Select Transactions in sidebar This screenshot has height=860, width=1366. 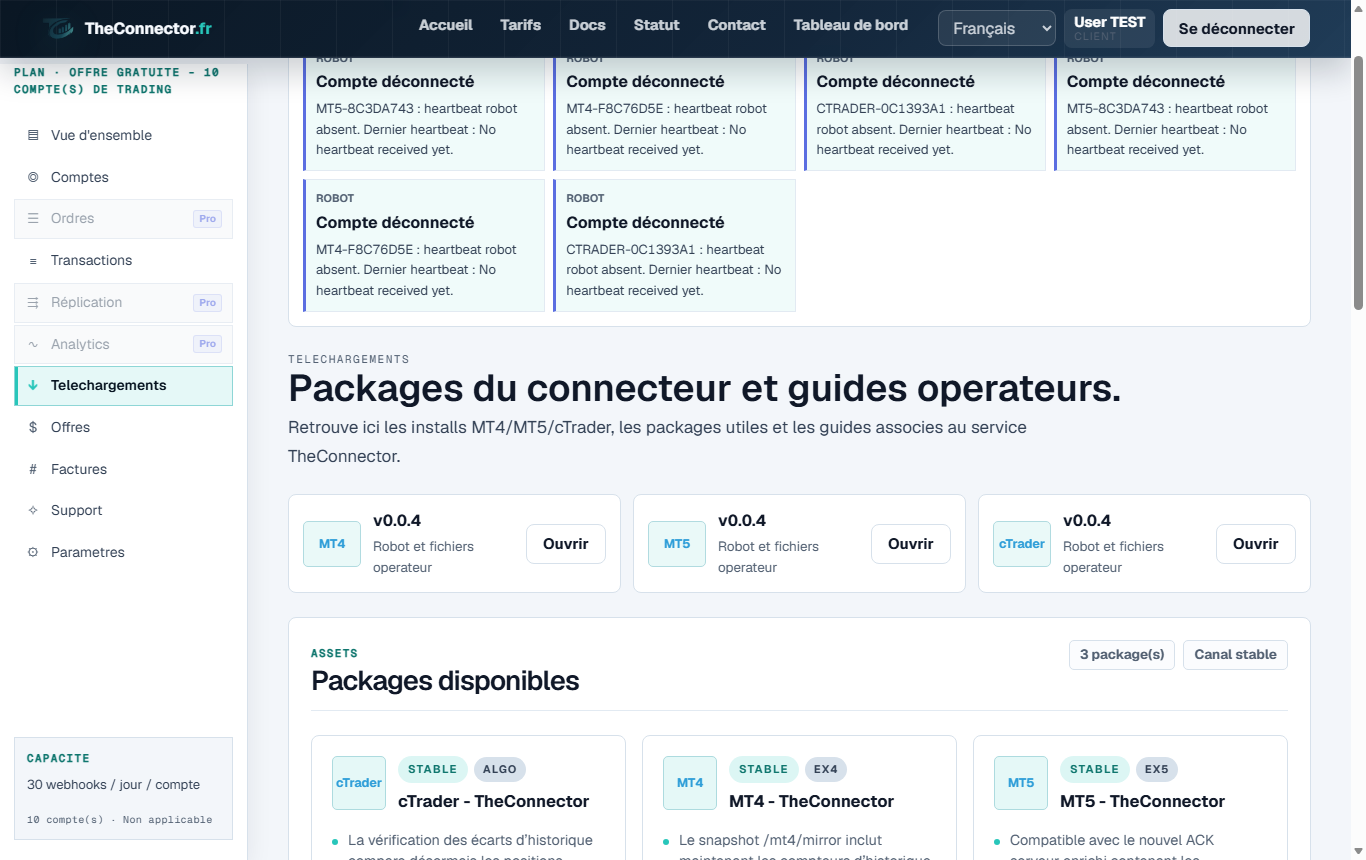[124, 260]
